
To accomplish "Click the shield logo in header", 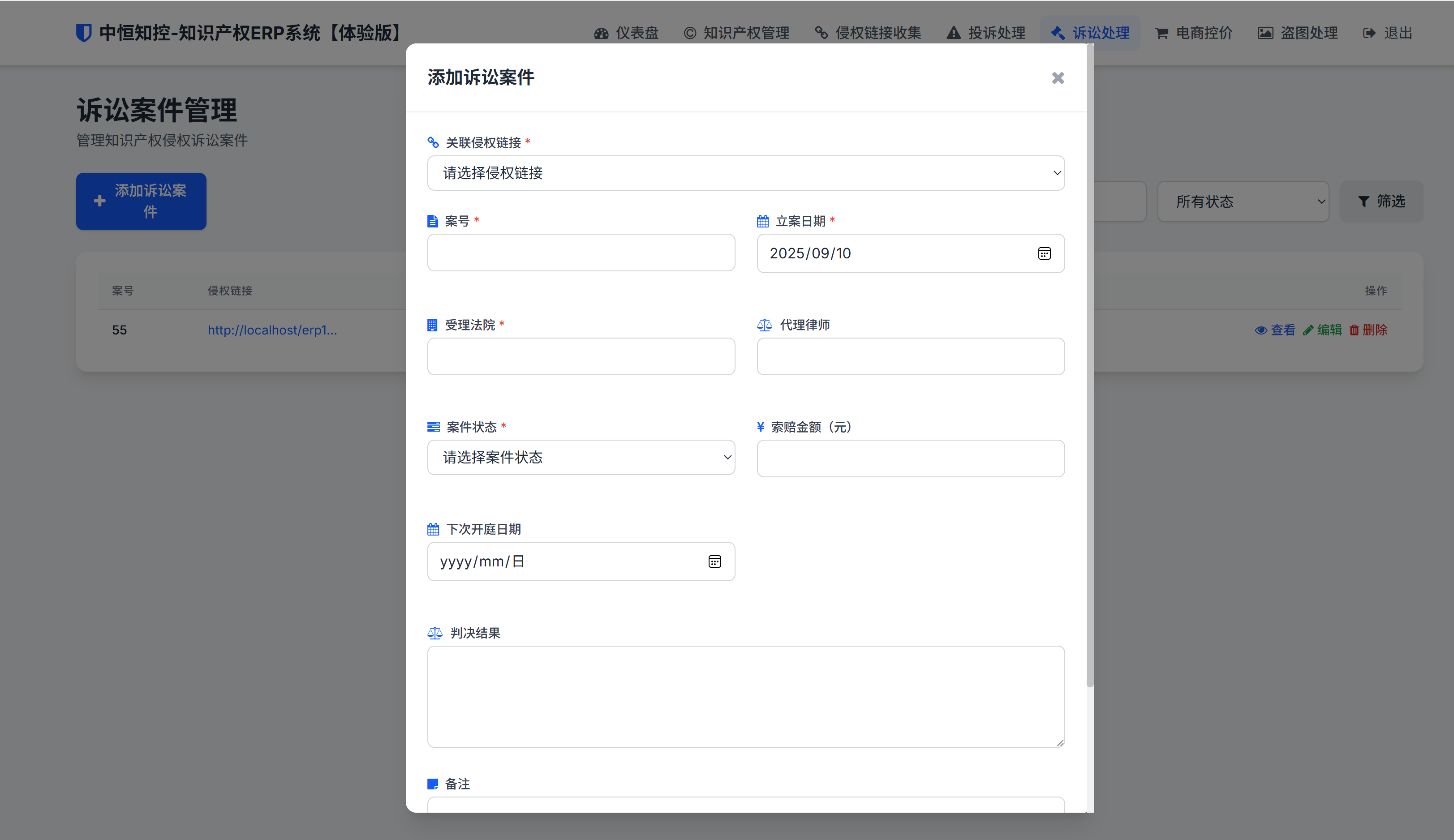I will coord(84,33).
